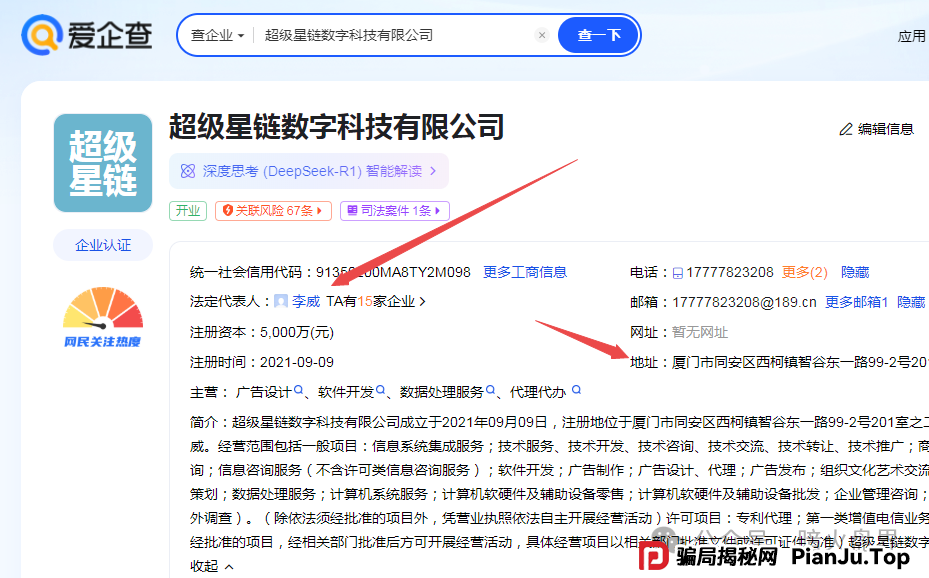
Task: Select the 关联风险 alert icon
Action: click(226, 211)
